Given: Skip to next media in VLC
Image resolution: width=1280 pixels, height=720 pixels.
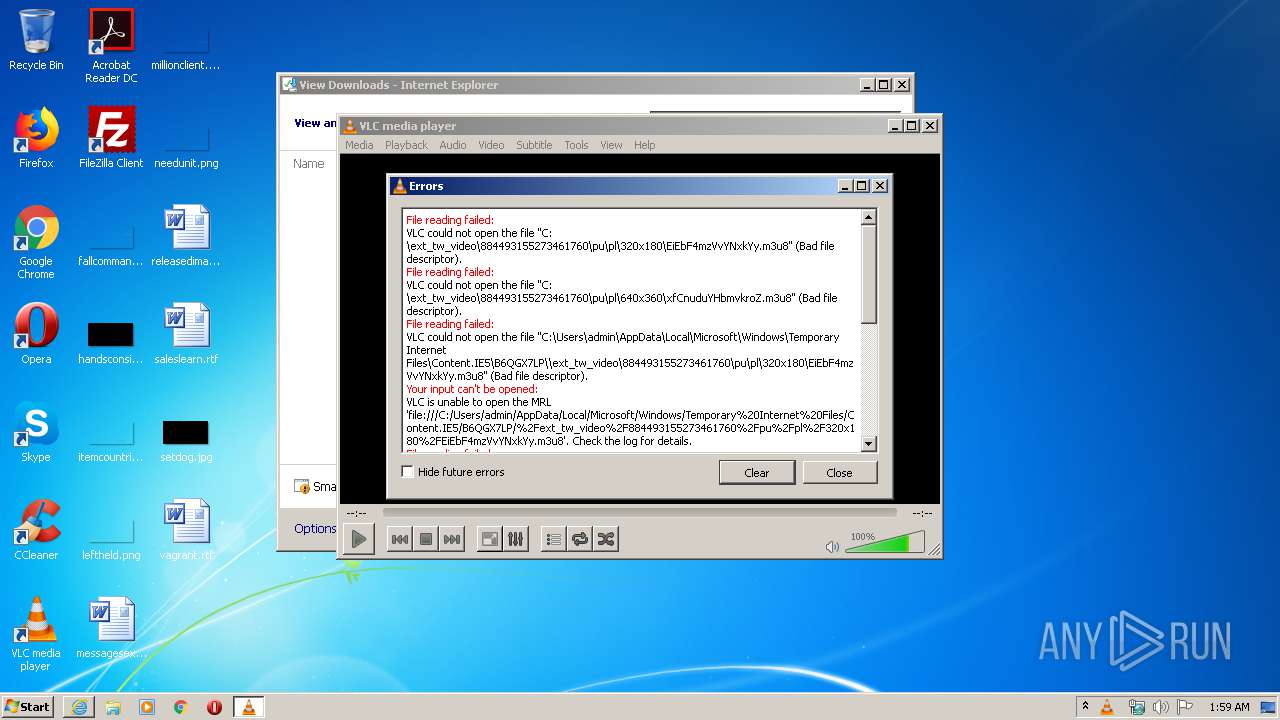Looking at the screenshot, I should pyautogui.click(x=452, y=539).
